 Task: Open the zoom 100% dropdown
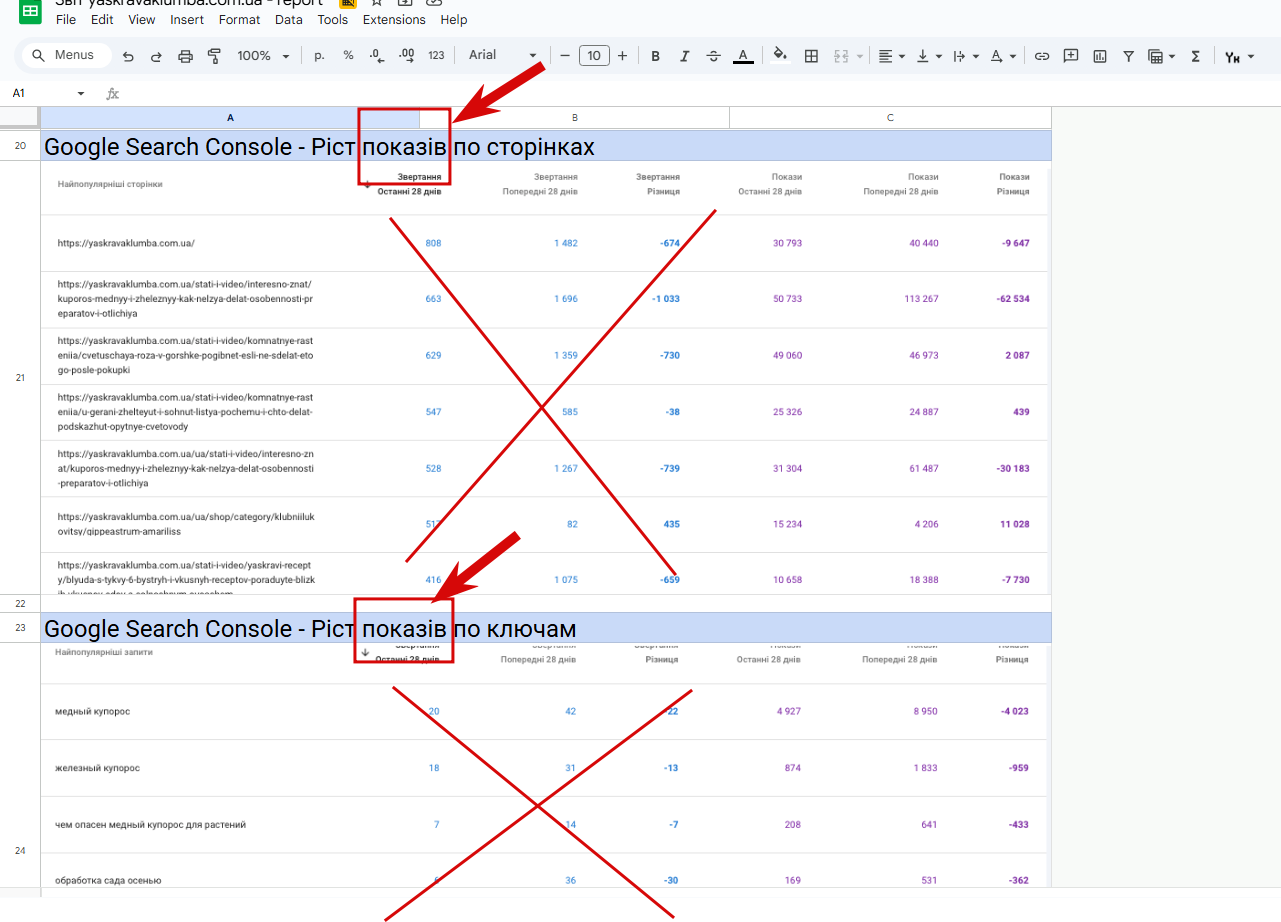[x=264, y=56]
